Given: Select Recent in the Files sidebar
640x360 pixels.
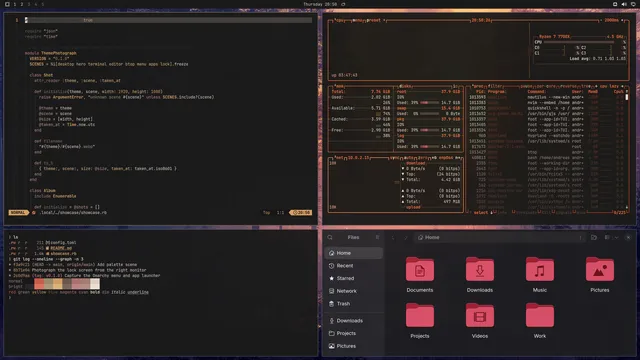Looking at the screenshot, I should click(x=353, y=266).
